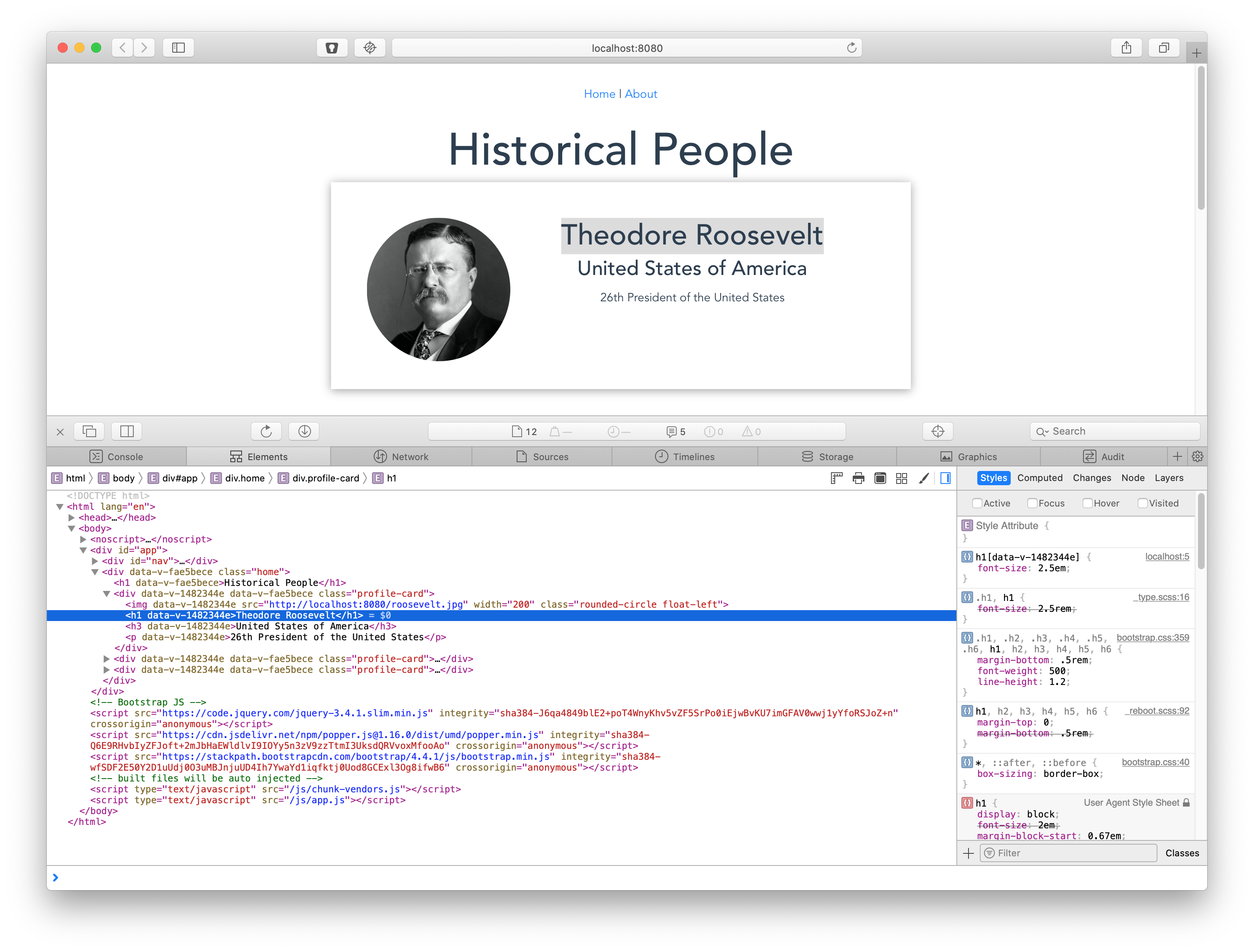Enable the Hover pseudo-class checkbox

click(x=1087, y=503)
